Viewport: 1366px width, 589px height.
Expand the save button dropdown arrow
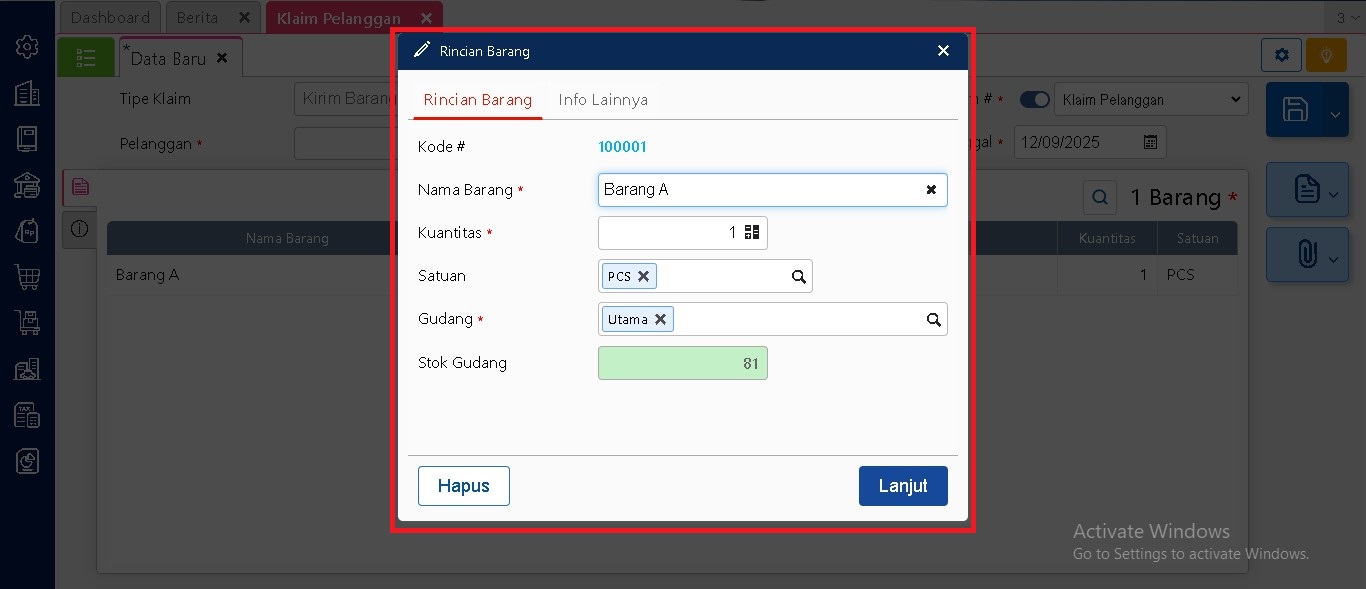1335,115
